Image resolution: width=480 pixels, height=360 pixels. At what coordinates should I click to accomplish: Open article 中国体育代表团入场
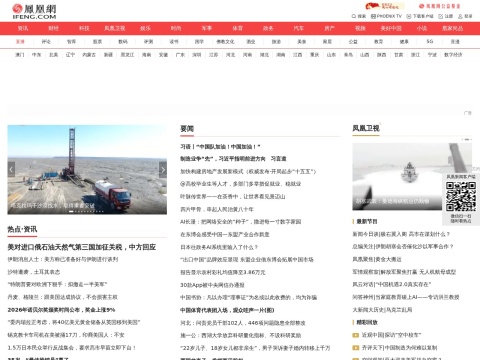click(x=227, y=310)
